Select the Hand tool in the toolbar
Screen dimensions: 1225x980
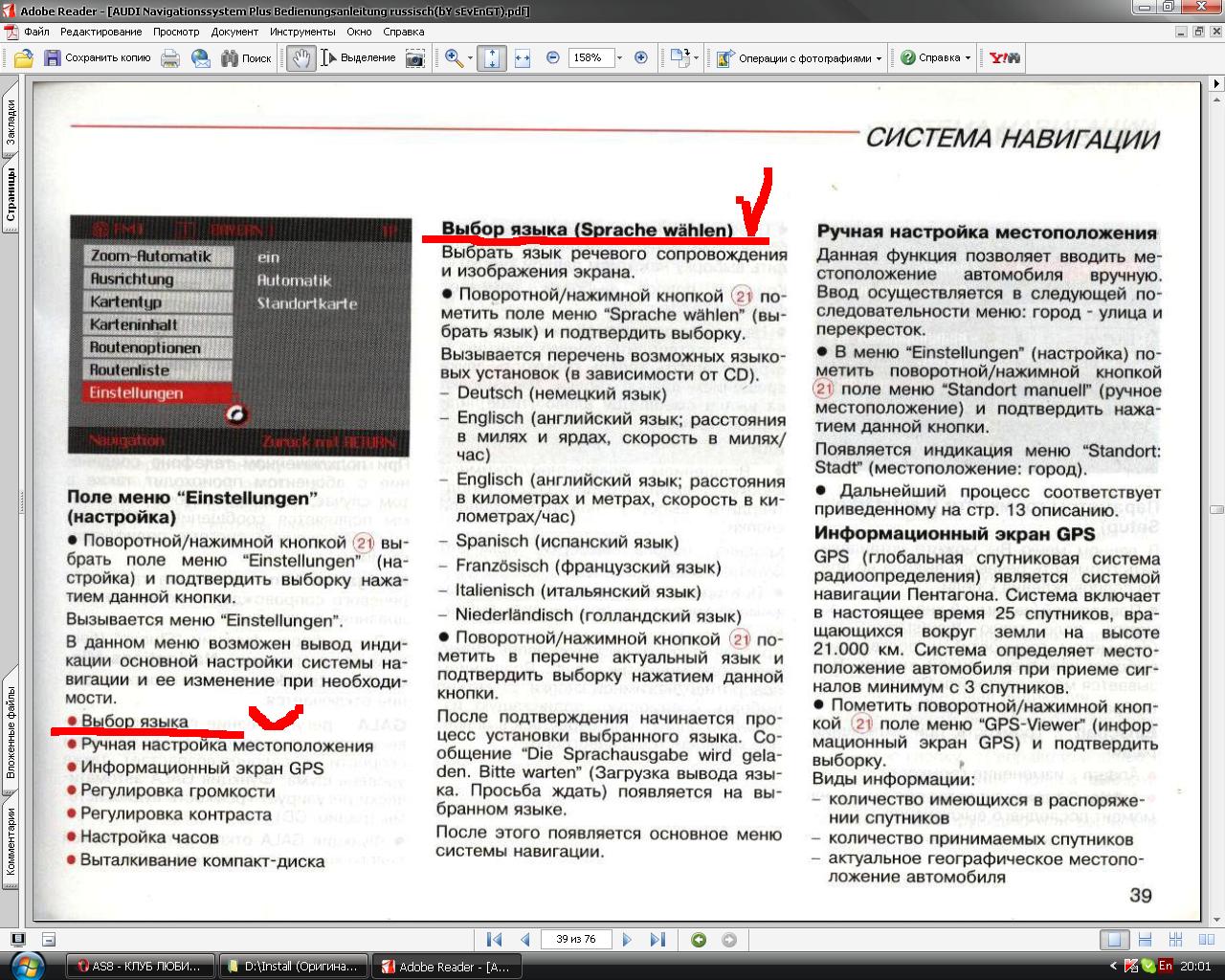(x=301, y=58)
